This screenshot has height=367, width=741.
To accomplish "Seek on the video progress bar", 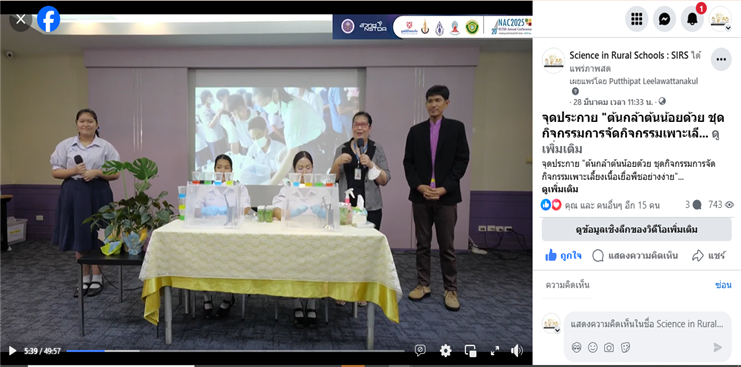I will [235, 350].
